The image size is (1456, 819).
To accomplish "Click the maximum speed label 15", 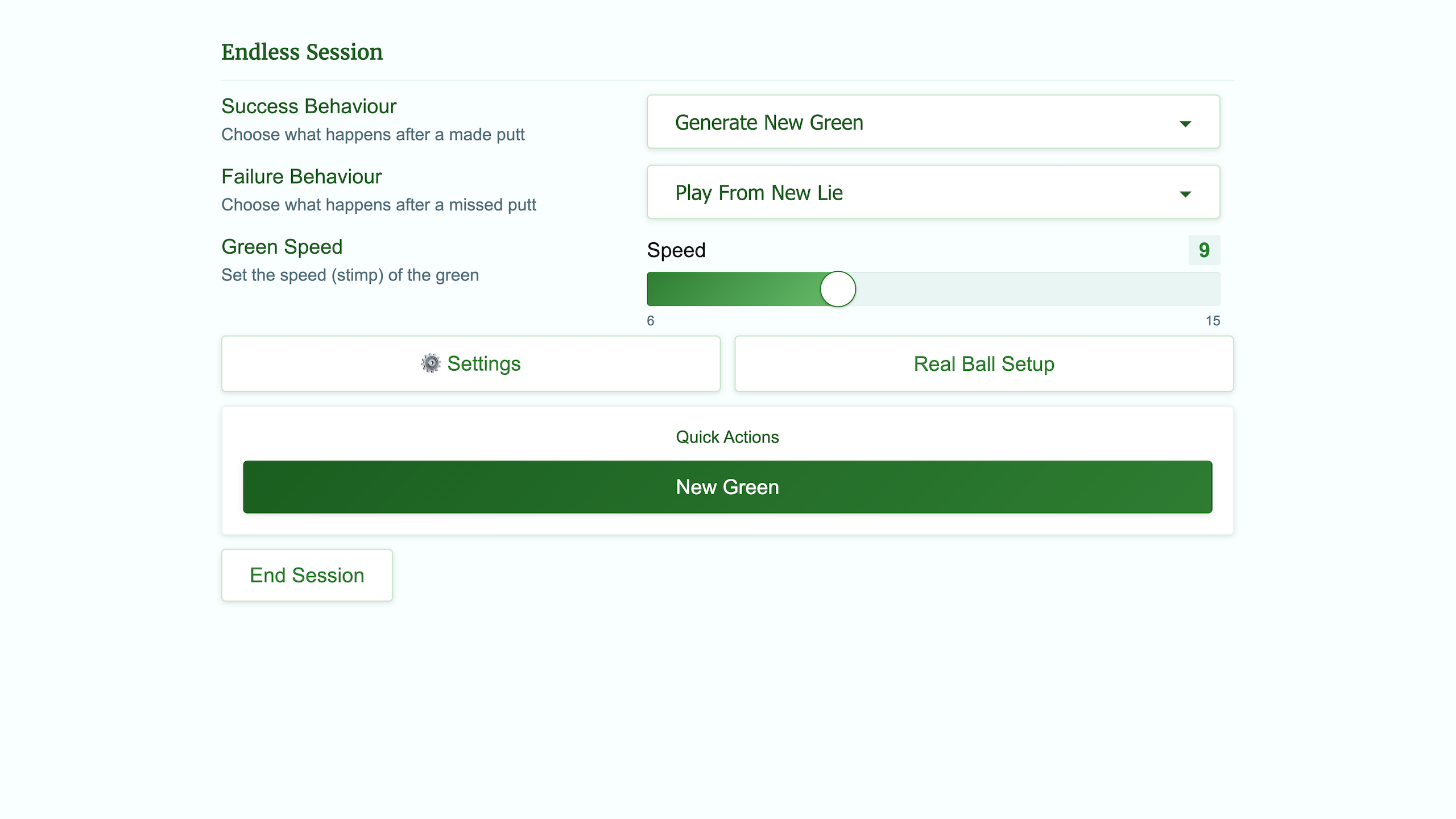I will tap(1213, 321).
